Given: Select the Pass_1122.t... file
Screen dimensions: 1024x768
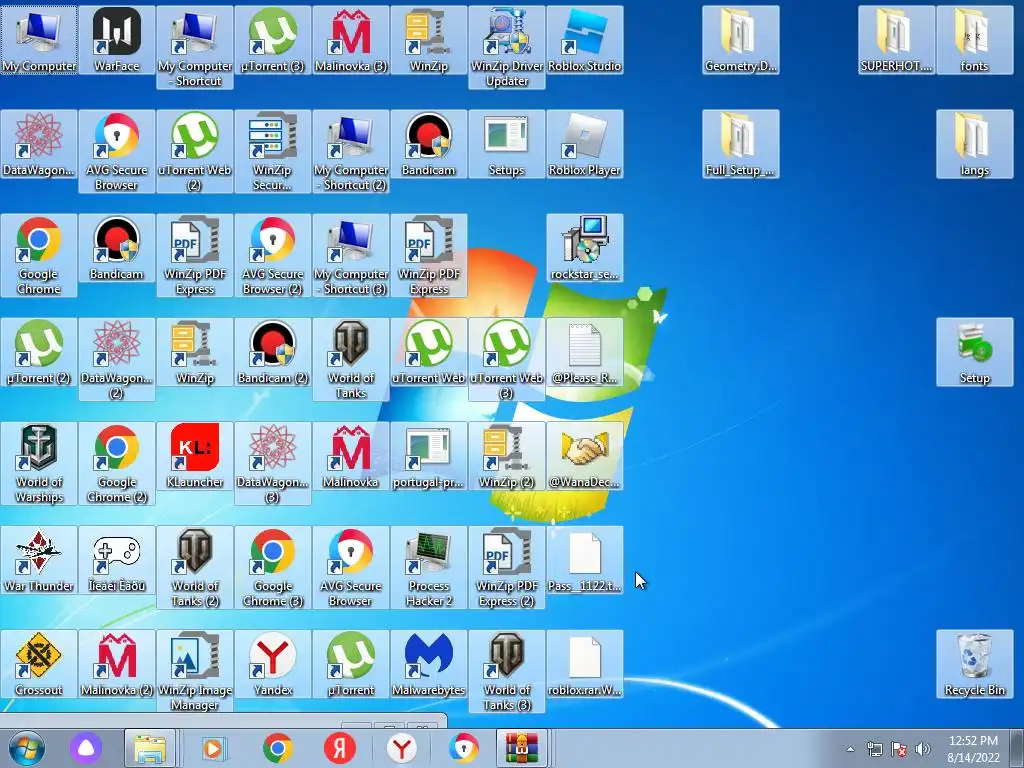Looking at the screenshot, I should (584, 559).
